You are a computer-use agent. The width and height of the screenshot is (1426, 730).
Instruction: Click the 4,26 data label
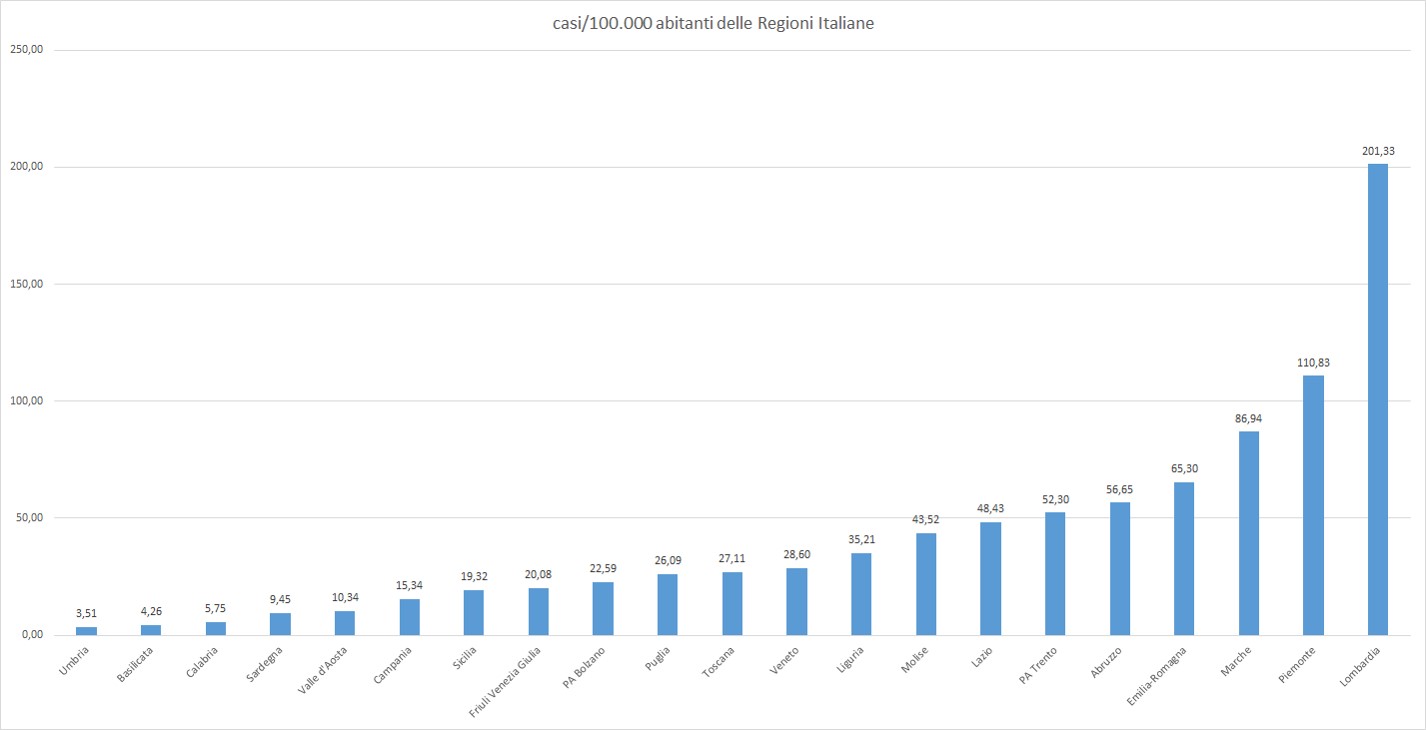pyautogui.click(x=151, y=612)
